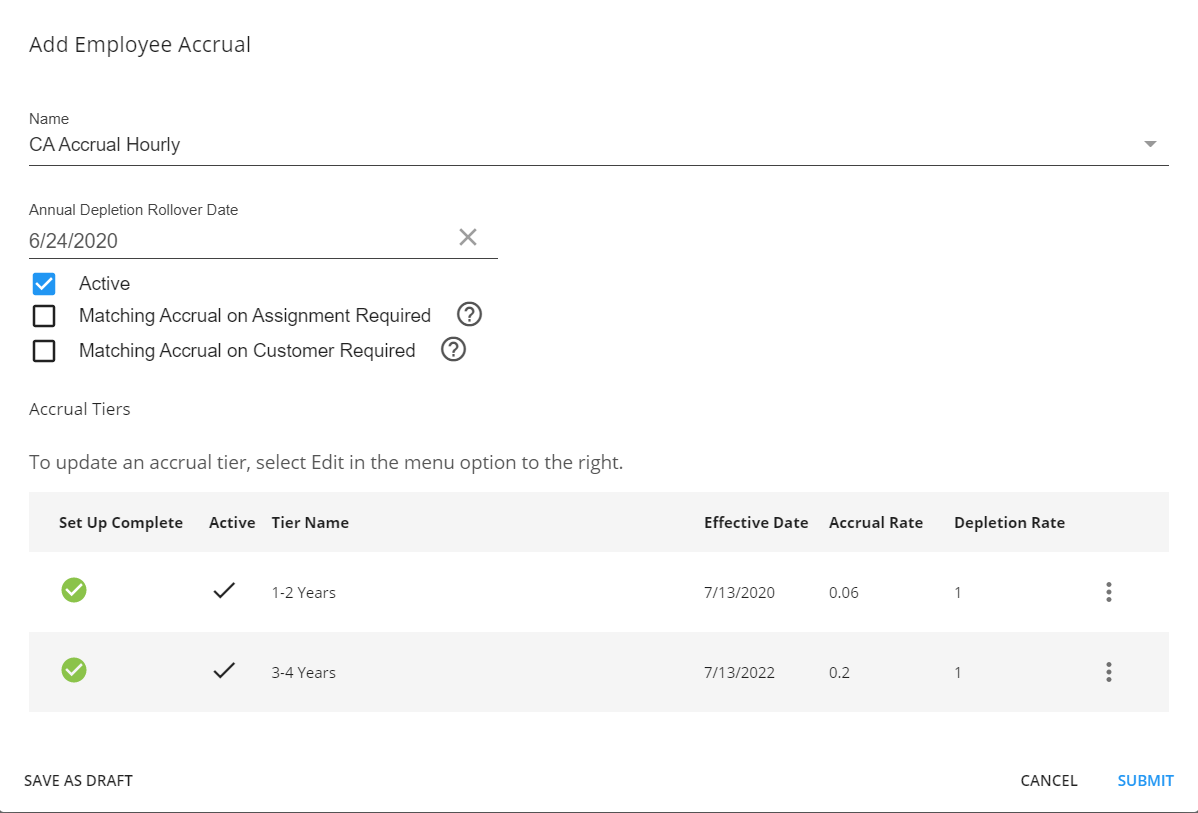Uncheck the Active checkbox
Viewport: 1198px width, 813px height.
(x=44, y=283)
